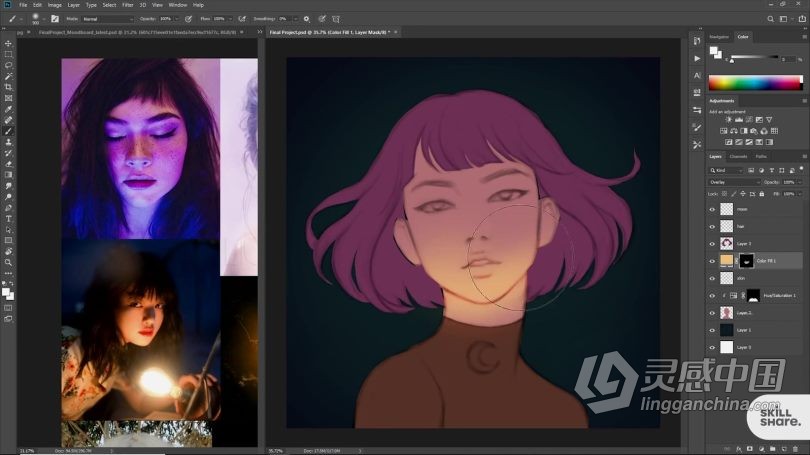Select the Move tool
This screenshot has height=455, width=810.
click(8, 43)
